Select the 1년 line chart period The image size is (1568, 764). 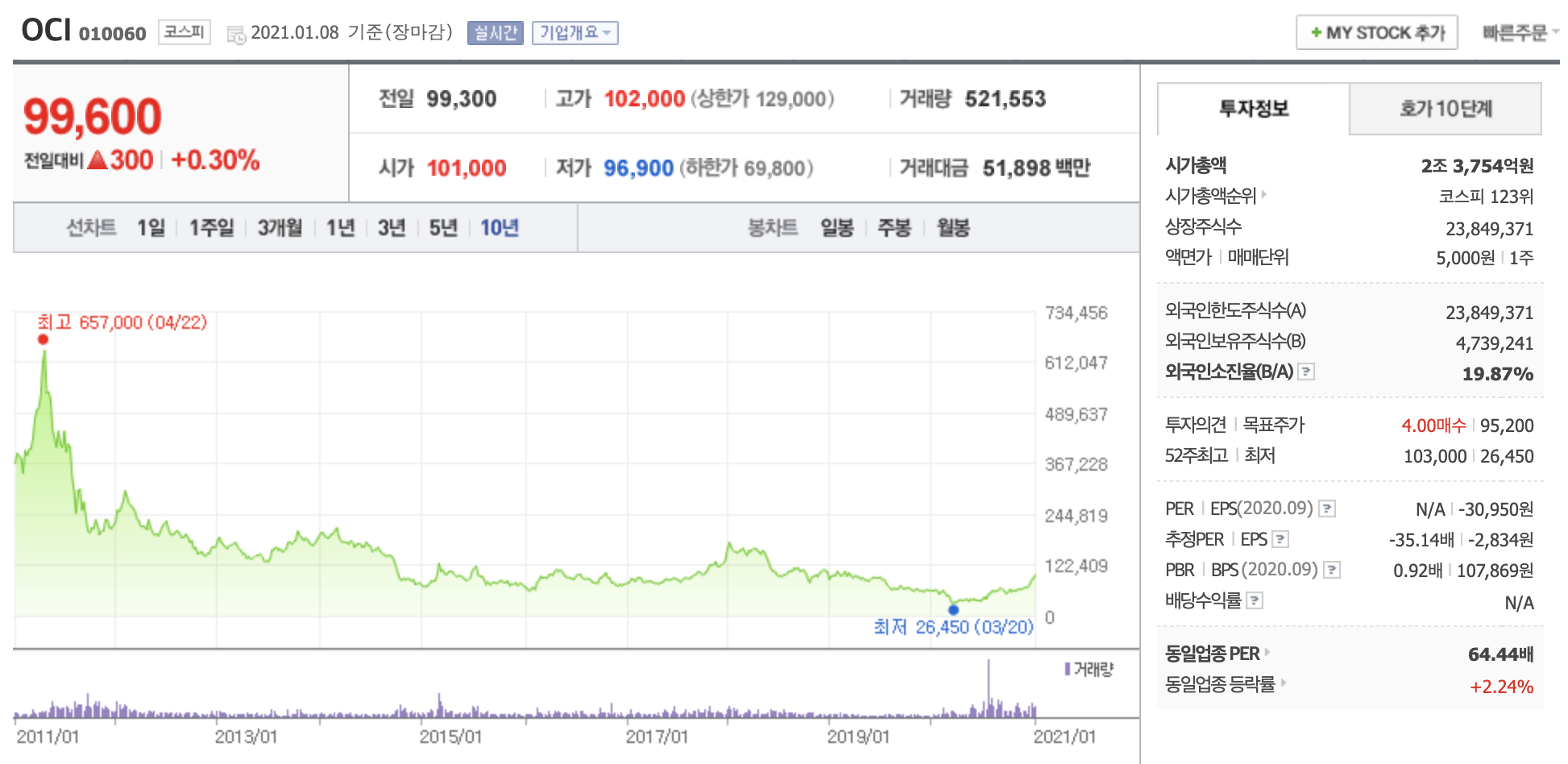[340, 228]
